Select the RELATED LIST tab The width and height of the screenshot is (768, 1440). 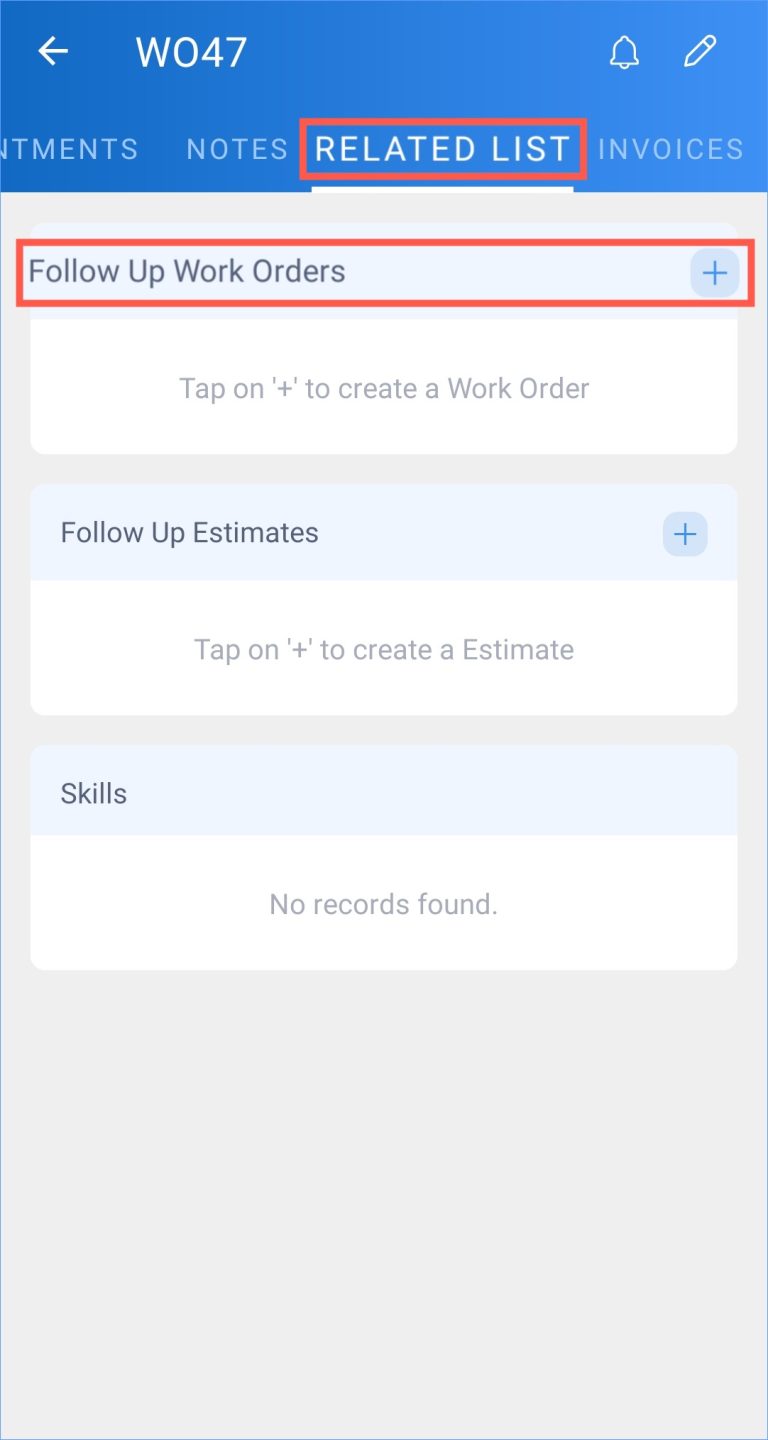[443, 148]
